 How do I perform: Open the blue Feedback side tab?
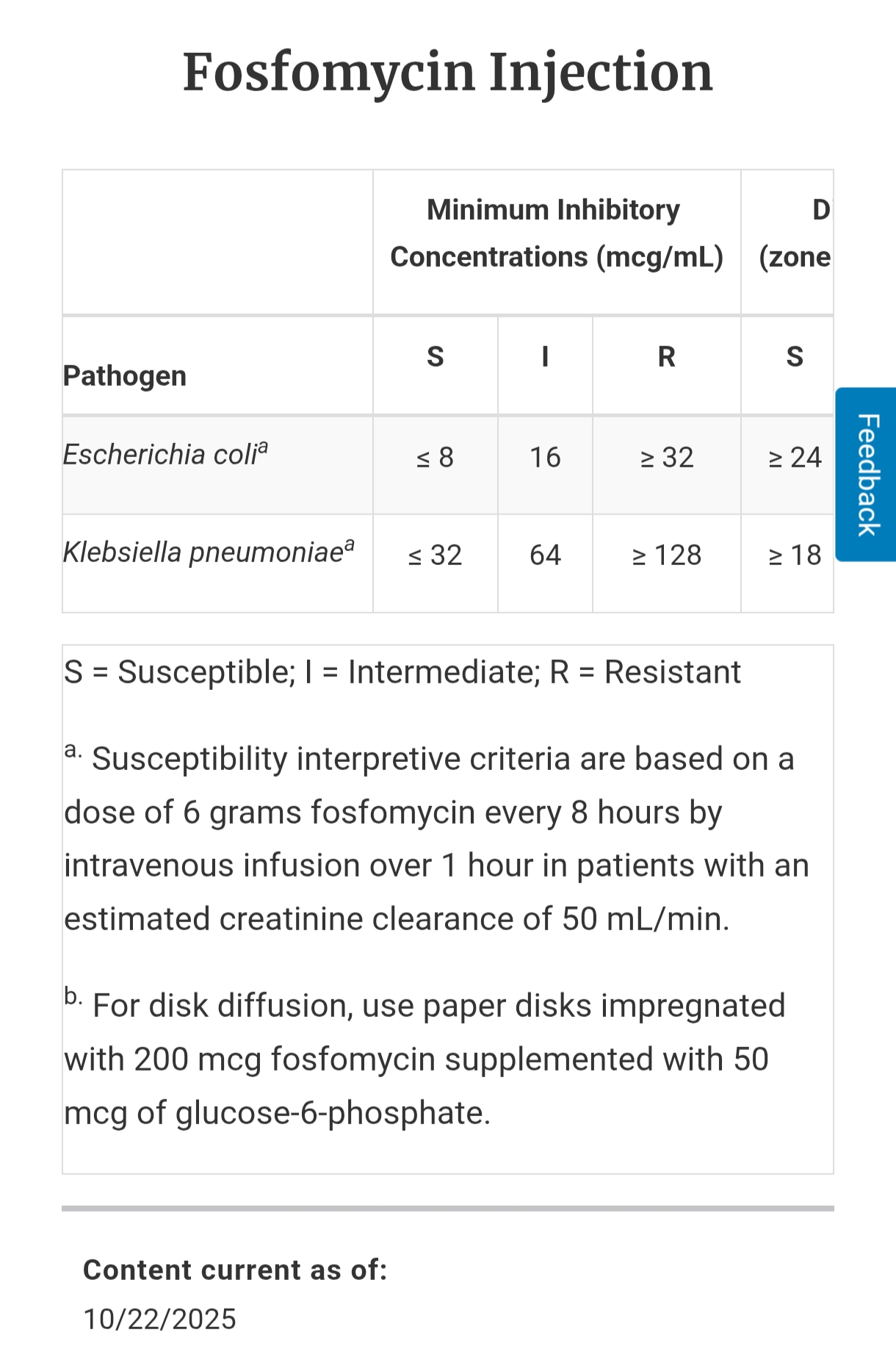point(867,474)
